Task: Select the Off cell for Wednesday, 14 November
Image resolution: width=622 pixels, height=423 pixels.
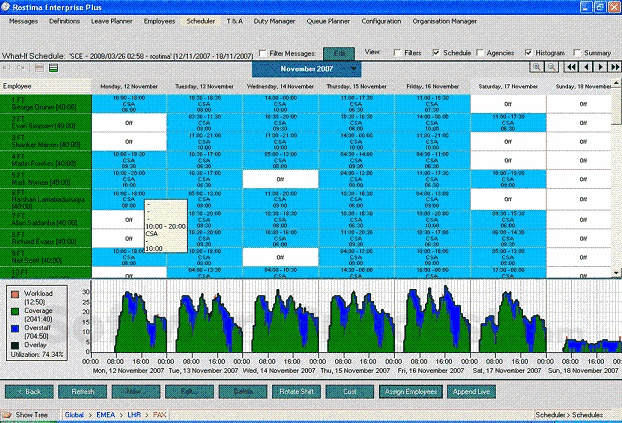Action: 281,177
